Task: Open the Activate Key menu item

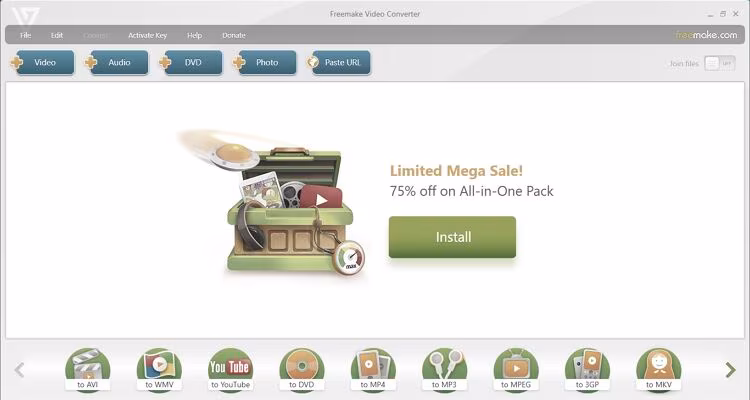Action: point(147,35)
